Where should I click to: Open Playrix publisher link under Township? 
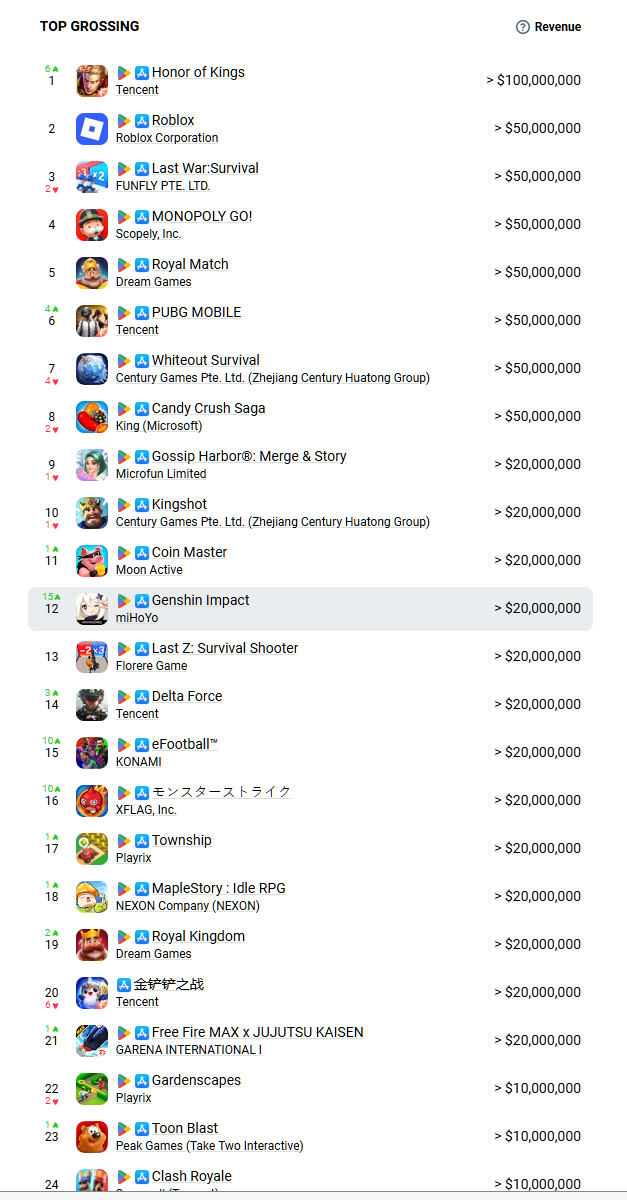click(134, 858)
